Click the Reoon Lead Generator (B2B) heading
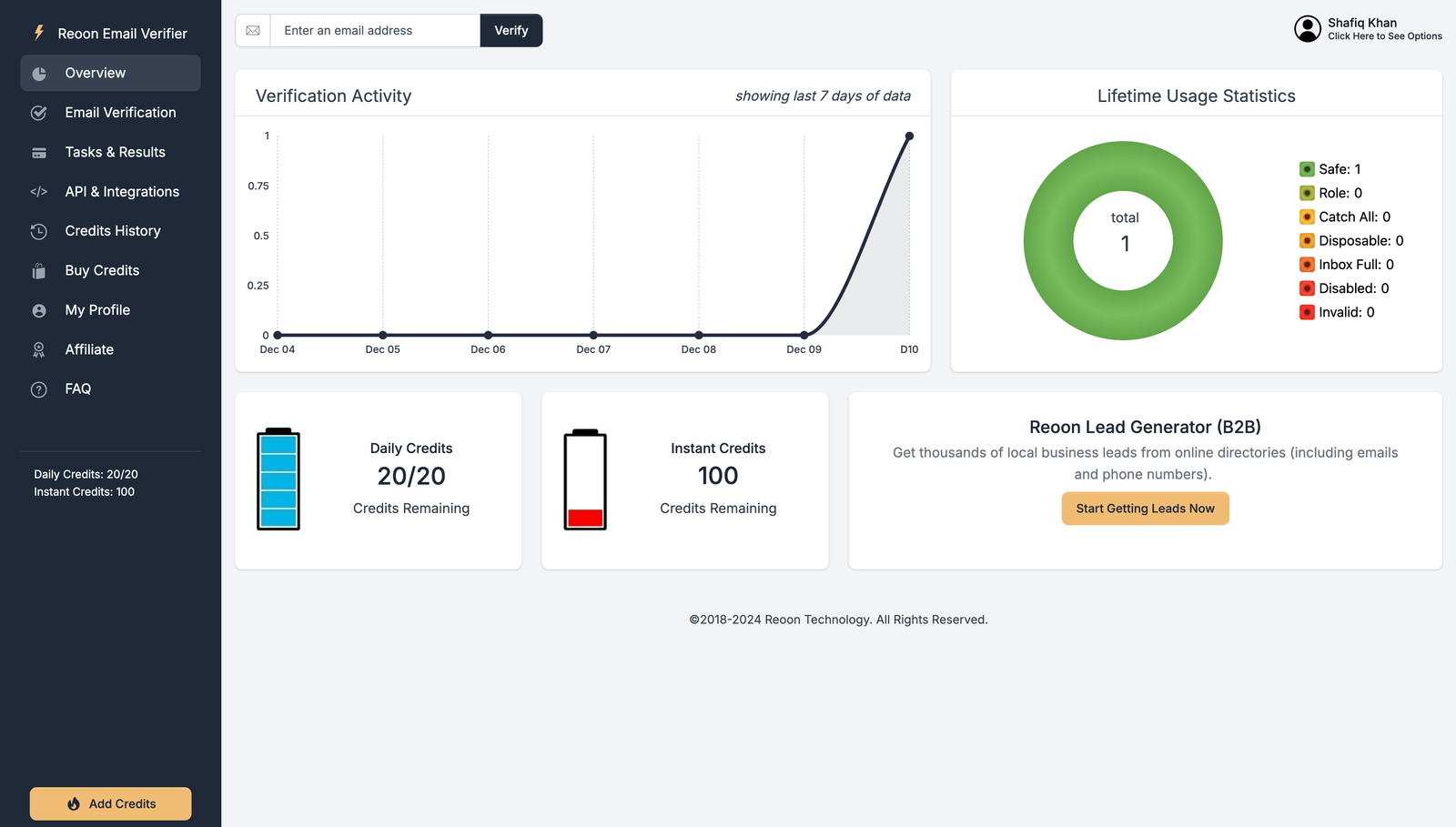The image size is (1456, 827). [1146, 428]
